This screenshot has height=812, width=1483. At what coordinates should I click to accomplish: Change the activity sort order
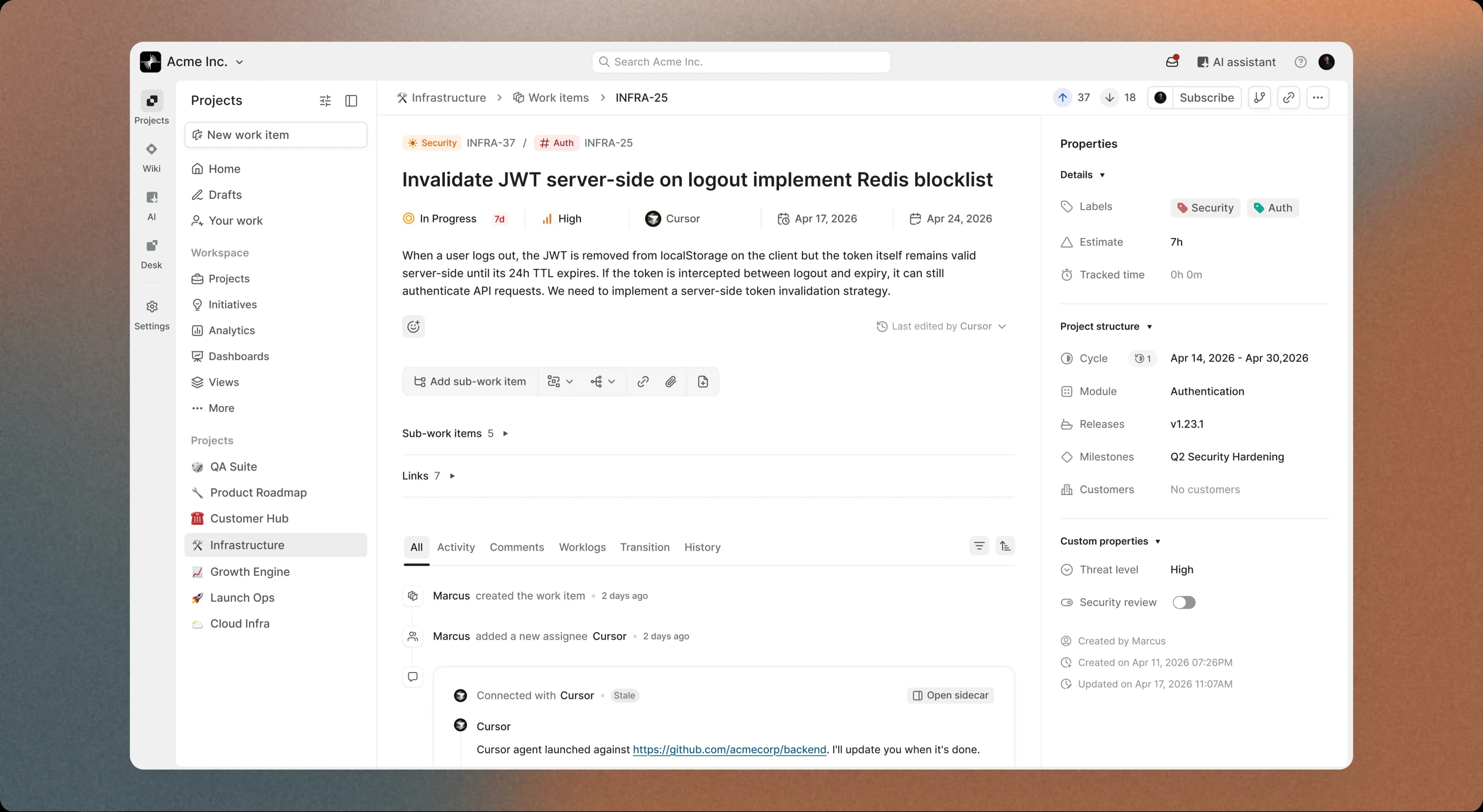[x=1005, y=546]
